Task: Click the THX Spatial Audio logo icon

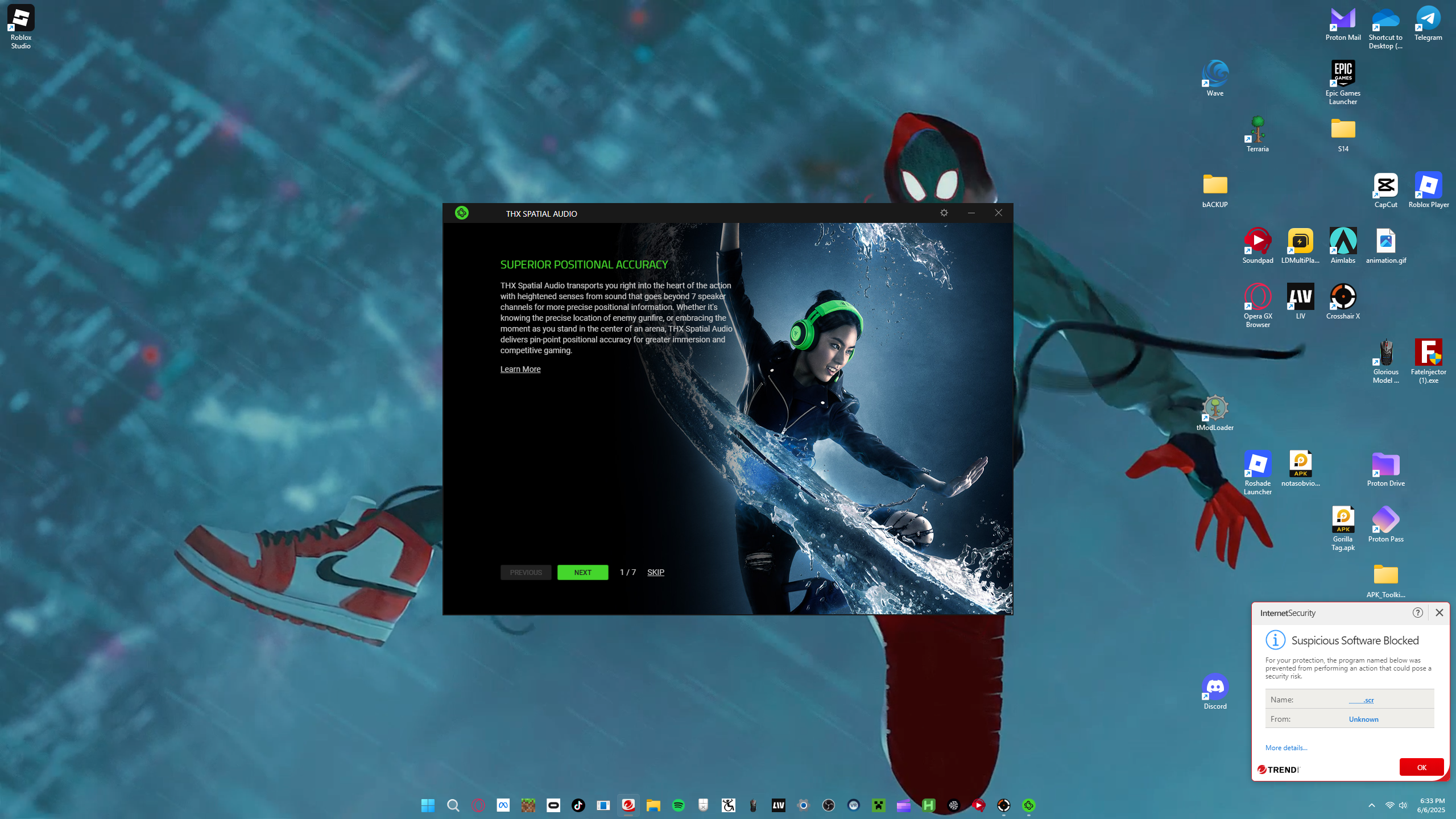Action: coord(462,213)
